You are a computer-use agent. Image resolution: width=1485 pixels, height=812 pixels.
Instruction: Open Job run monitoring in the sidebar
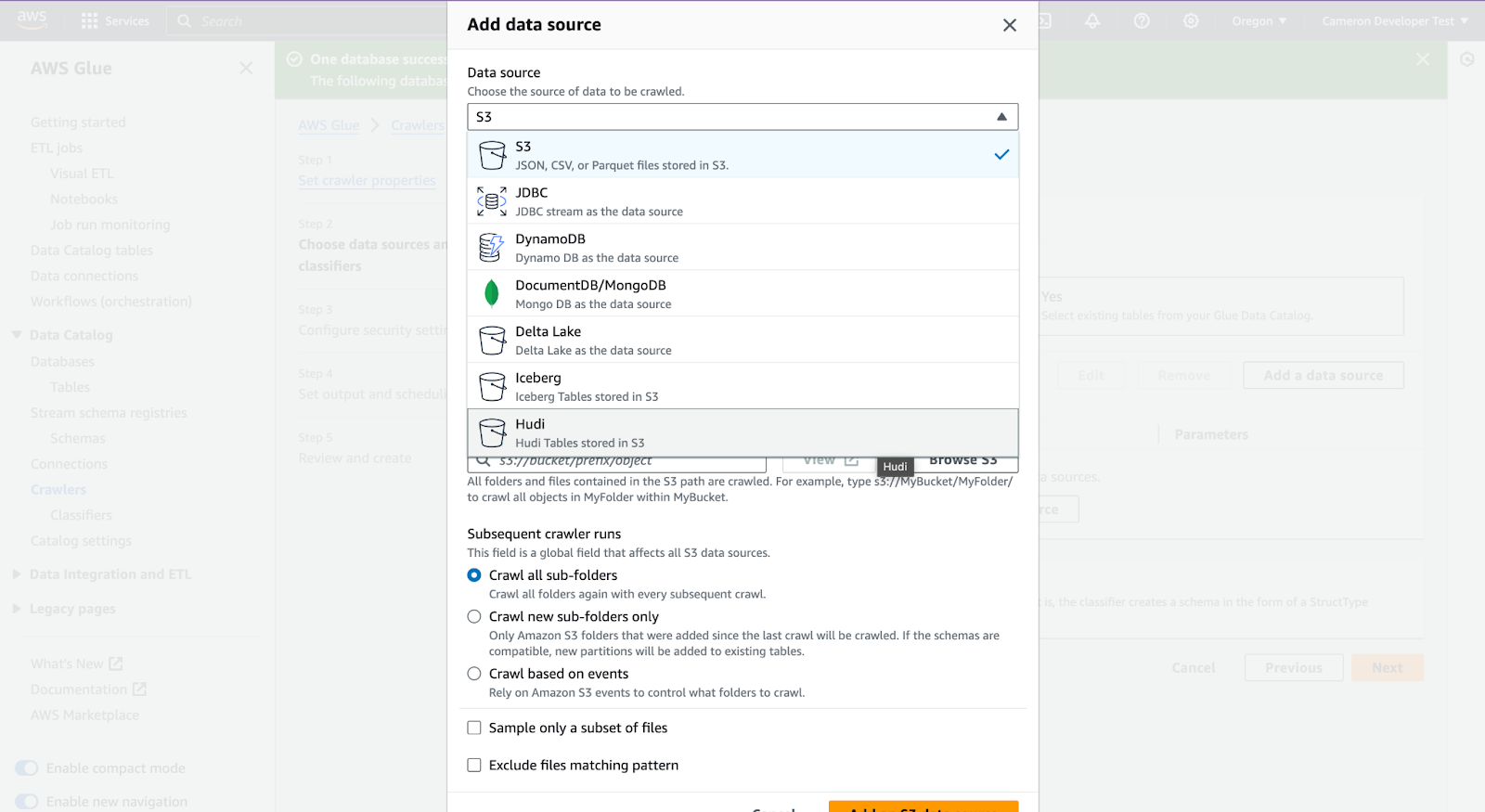tap(110, 225)
